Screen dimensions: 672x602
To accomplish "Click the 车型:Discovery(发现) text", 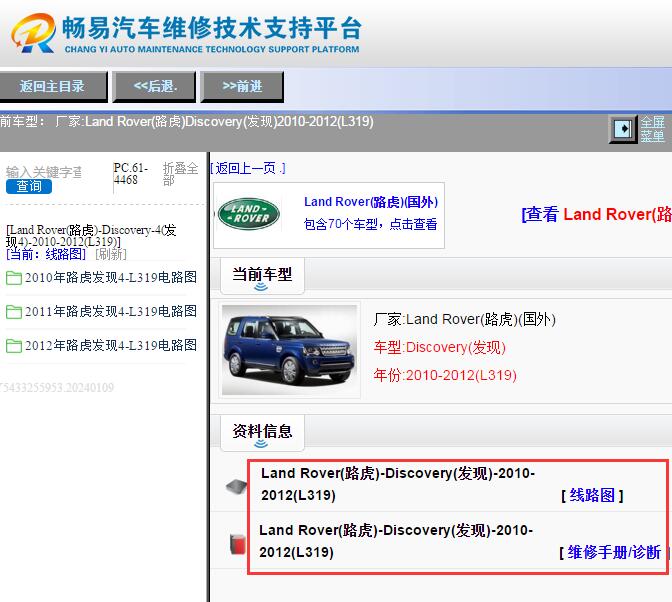I will [x=440, y=347].
